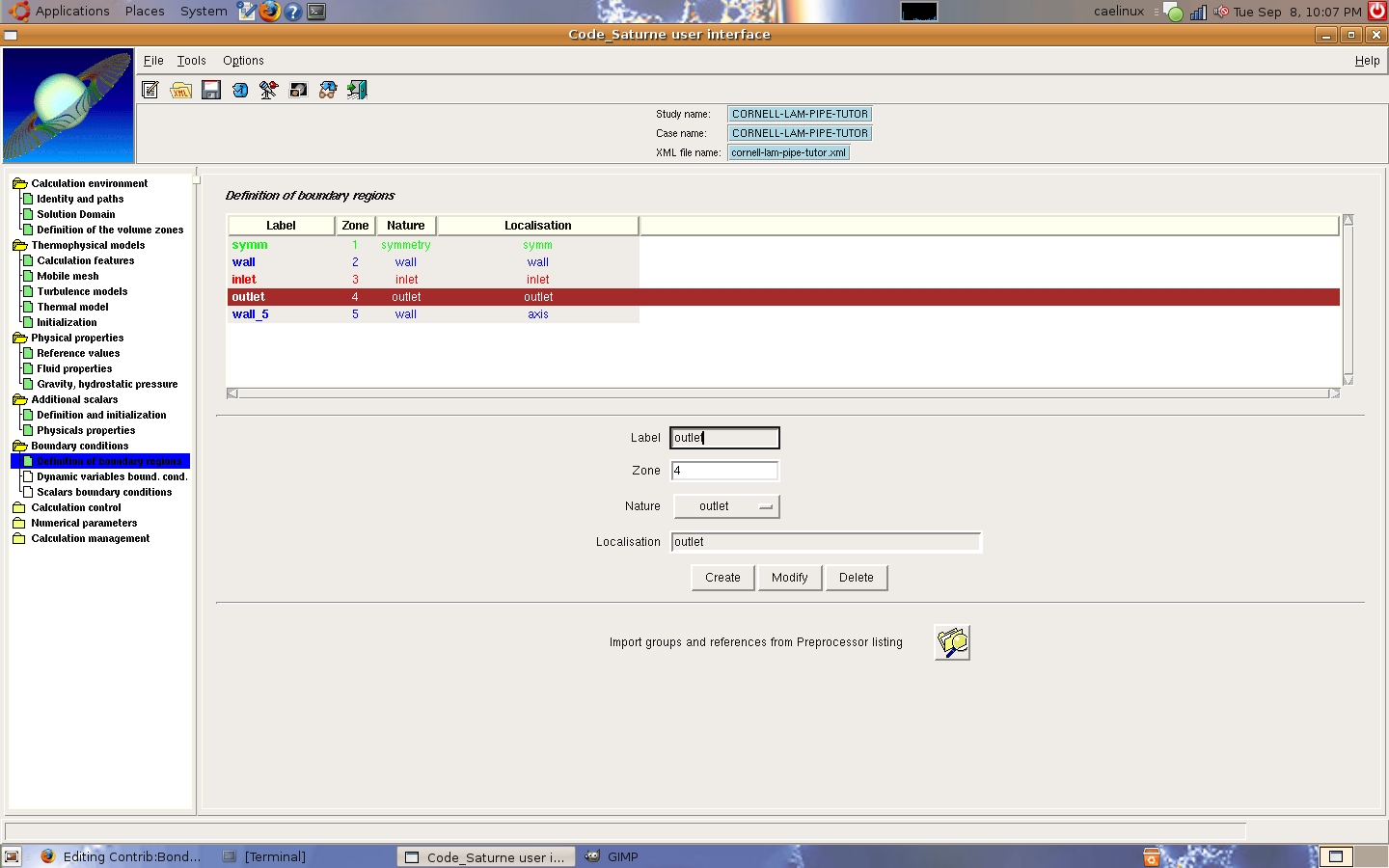Switch to Terminal window in taskbar

(x=275, y=856)
